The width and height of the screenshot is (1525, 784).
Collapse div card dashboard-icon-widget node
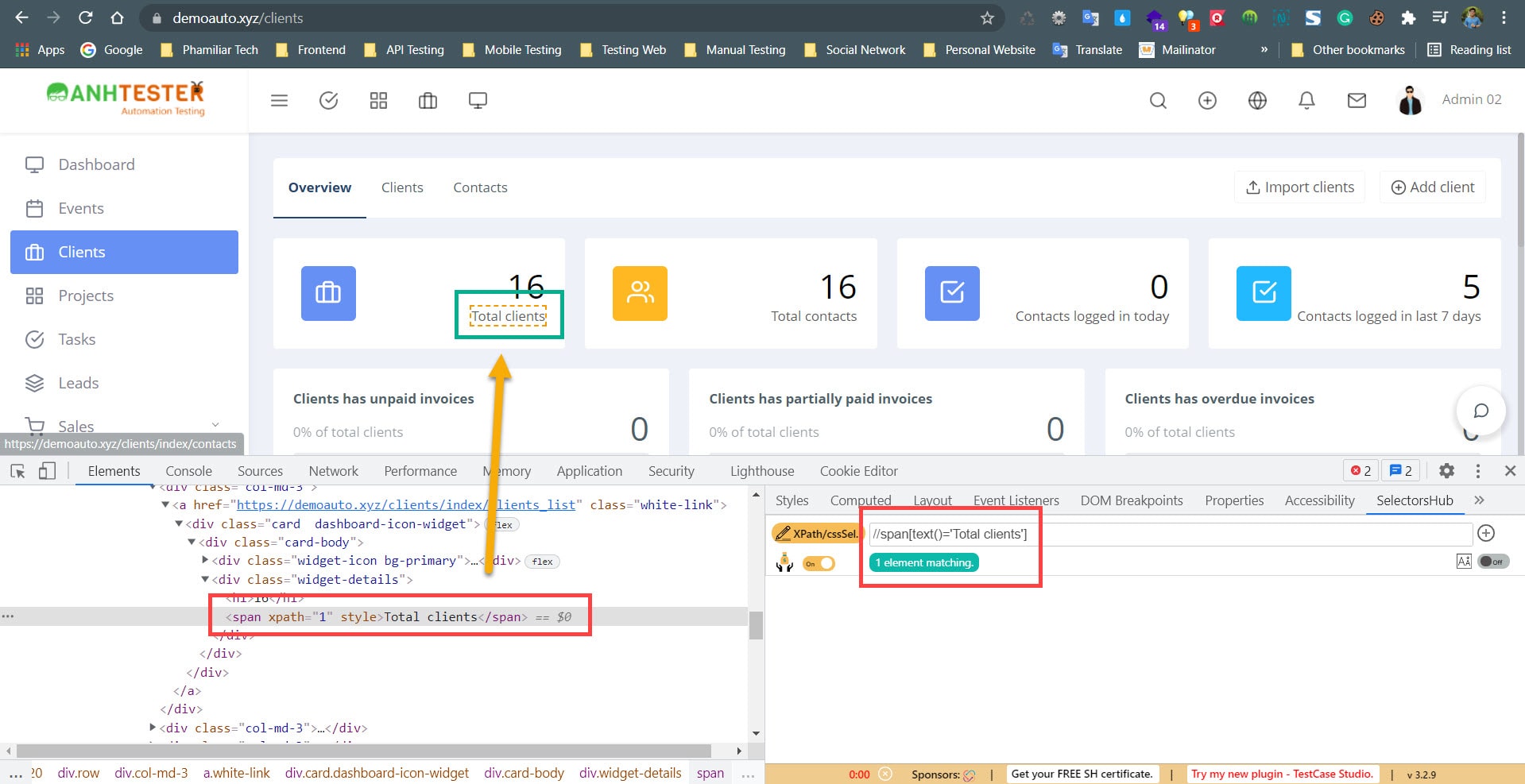[x=179, y=523]
